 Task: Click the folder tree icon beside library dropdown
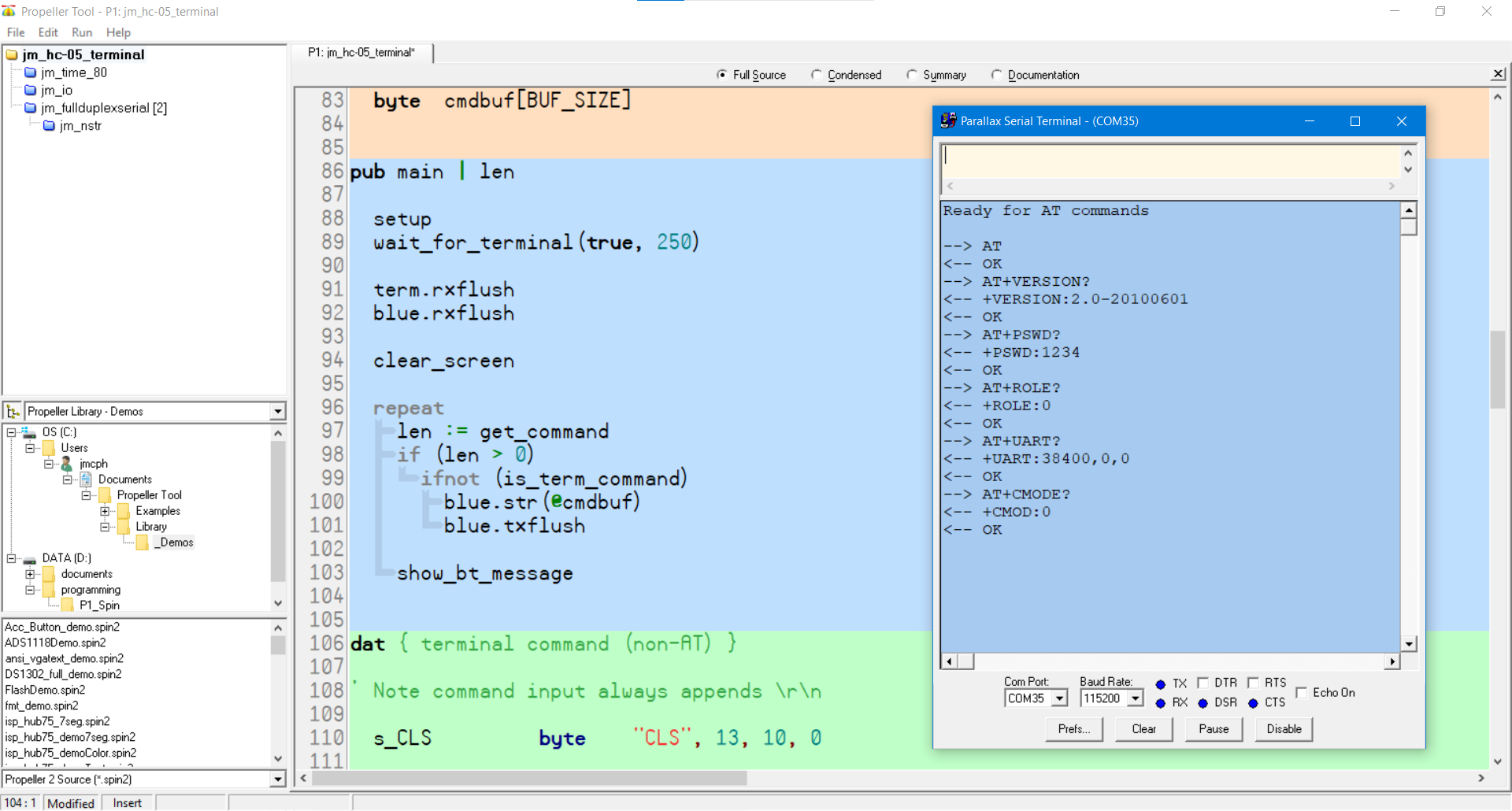click(x=13, y=412)
